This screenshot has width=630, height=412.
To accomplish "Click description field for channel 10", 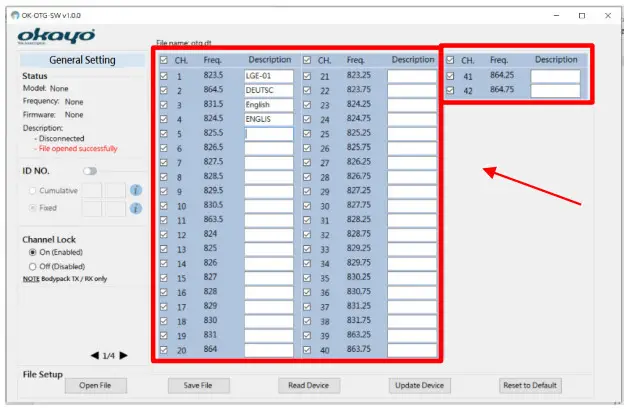I will [x=269, y=206].
